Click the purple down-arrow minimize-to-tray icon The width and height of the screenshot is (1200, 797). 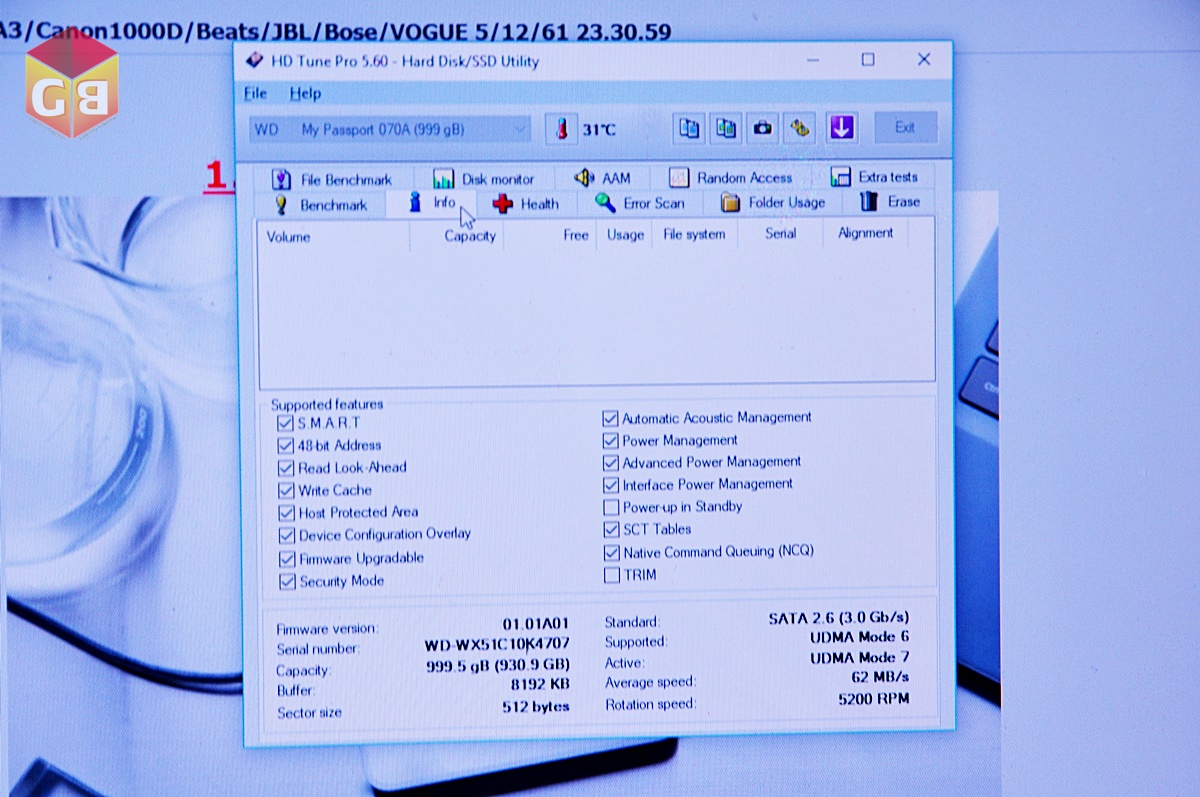pyautogui.click(x=842, y=127)
